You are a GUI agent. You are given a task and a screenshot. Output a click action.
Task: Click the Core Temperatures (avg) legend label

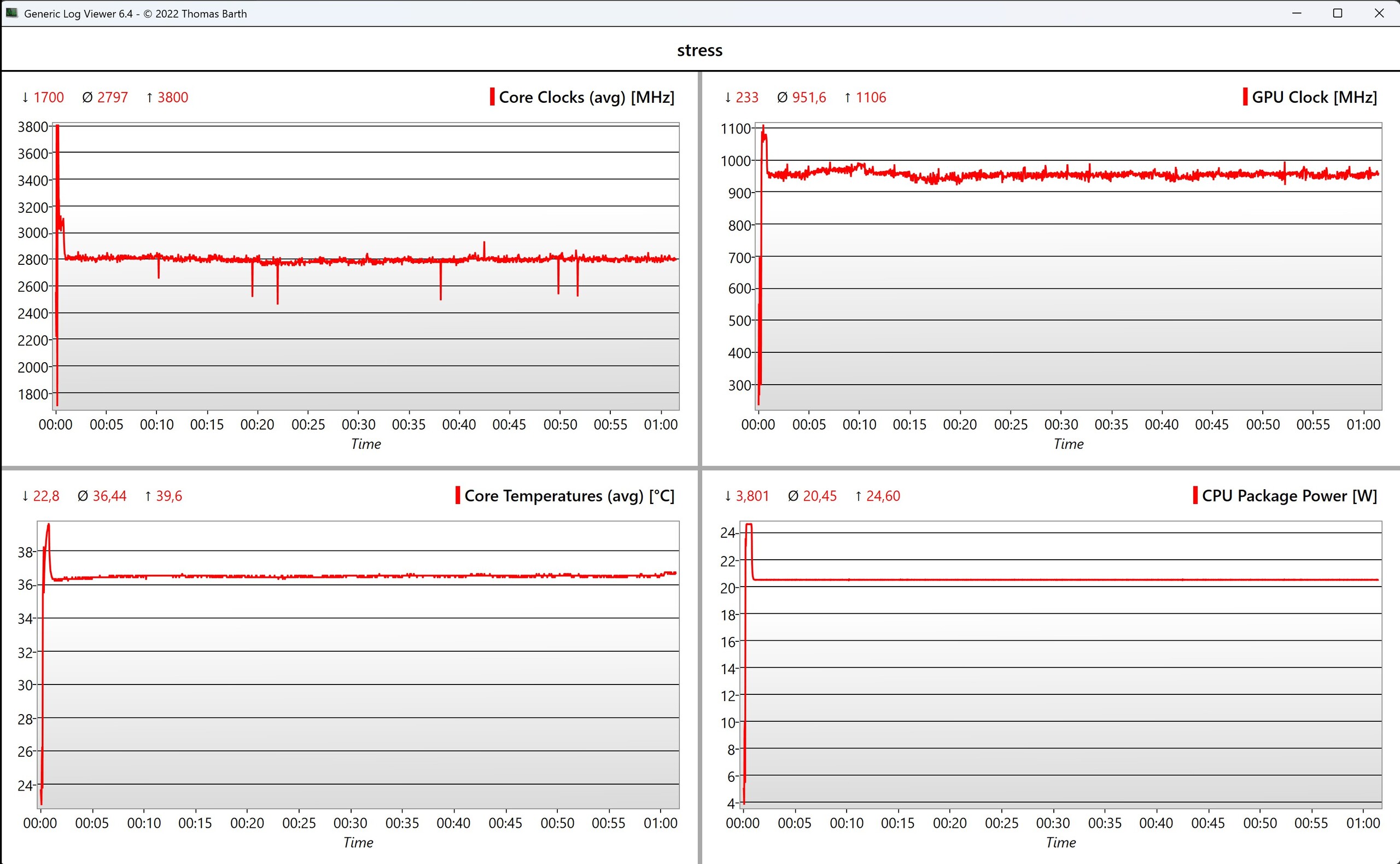(x=569, y=495)
